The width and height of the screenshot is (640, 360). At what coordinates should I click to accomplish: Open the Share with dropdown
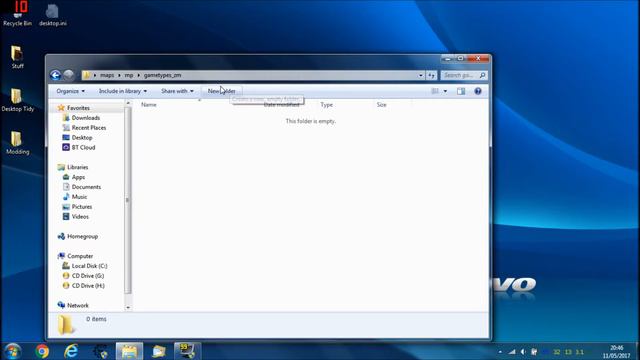click(x=177, y=91)
